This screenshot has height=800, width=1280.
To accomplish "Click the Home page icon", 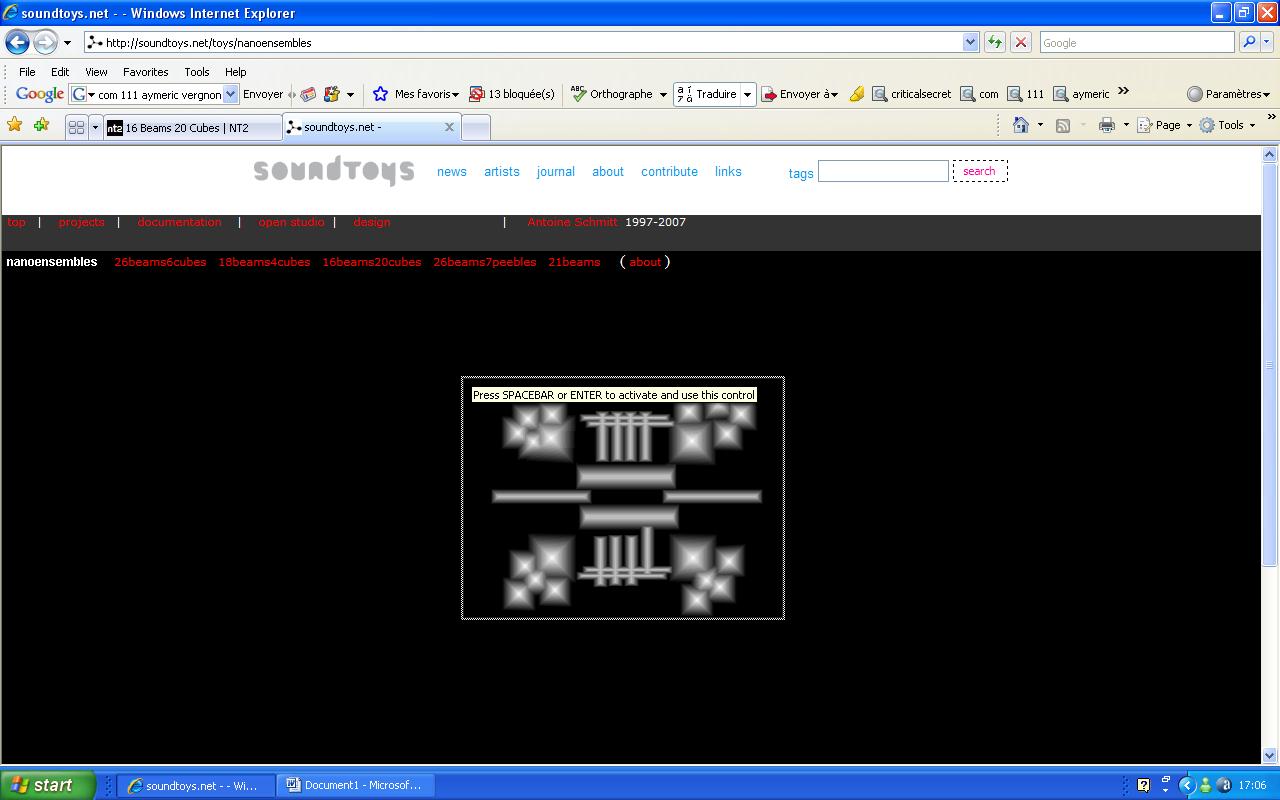I will tap(1021, 125).
